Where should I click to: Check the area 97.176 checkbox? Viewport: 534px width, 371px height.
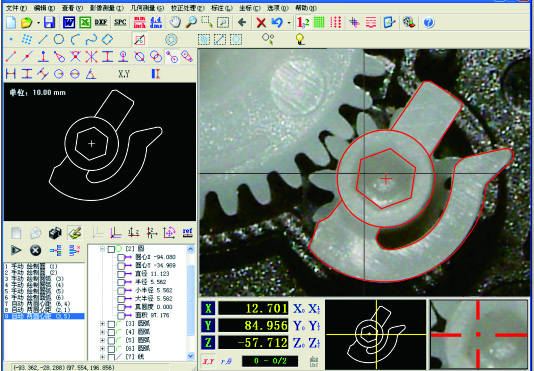tap(121, 315)
